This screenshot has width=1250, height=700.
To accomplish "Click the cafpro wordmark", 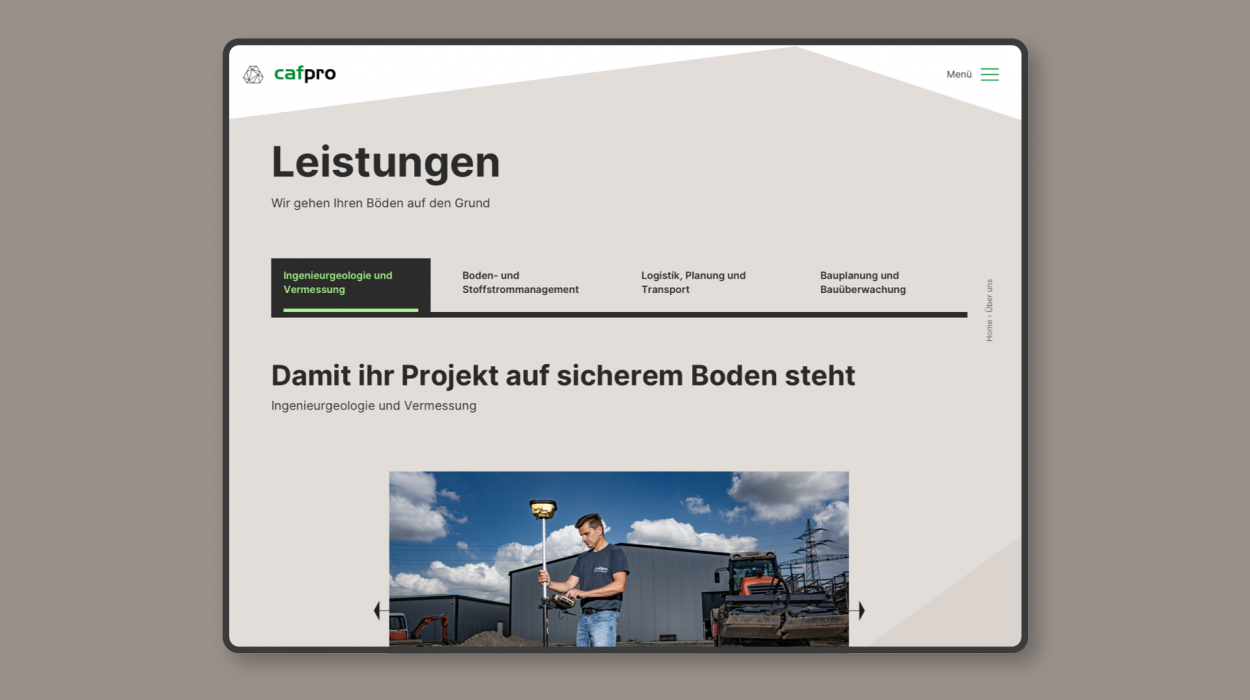I will point(305,74).
